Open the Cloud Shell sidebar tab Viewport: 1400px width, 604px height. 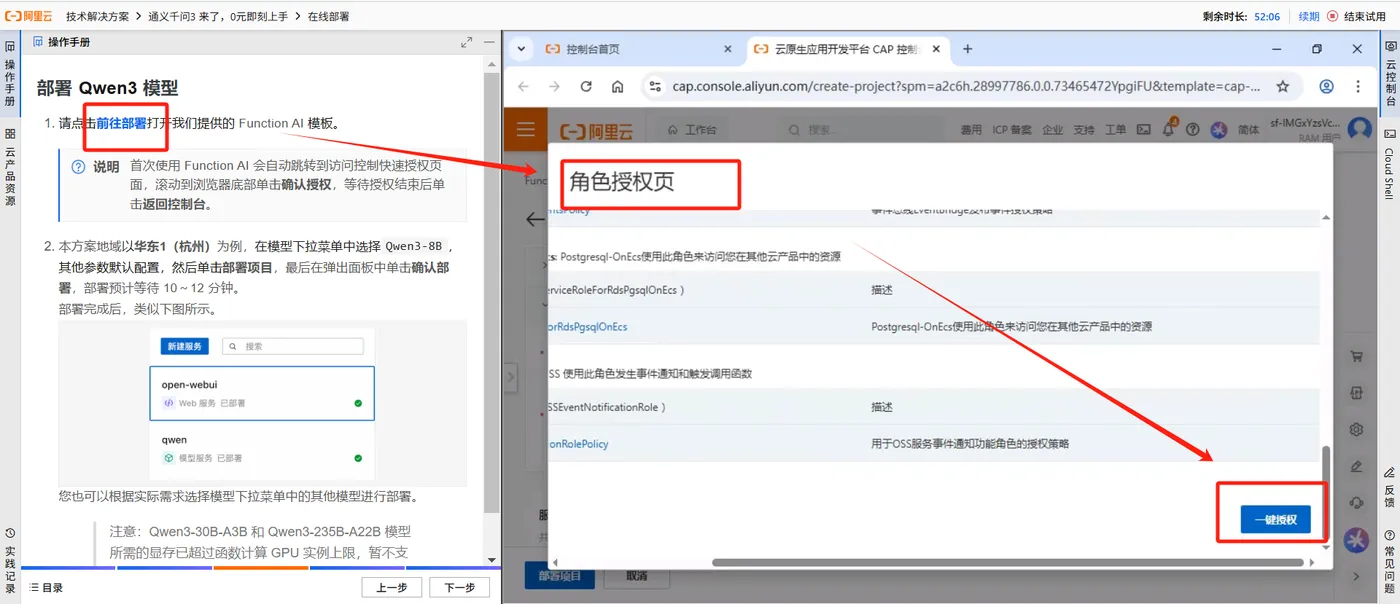pos(1390,165)
